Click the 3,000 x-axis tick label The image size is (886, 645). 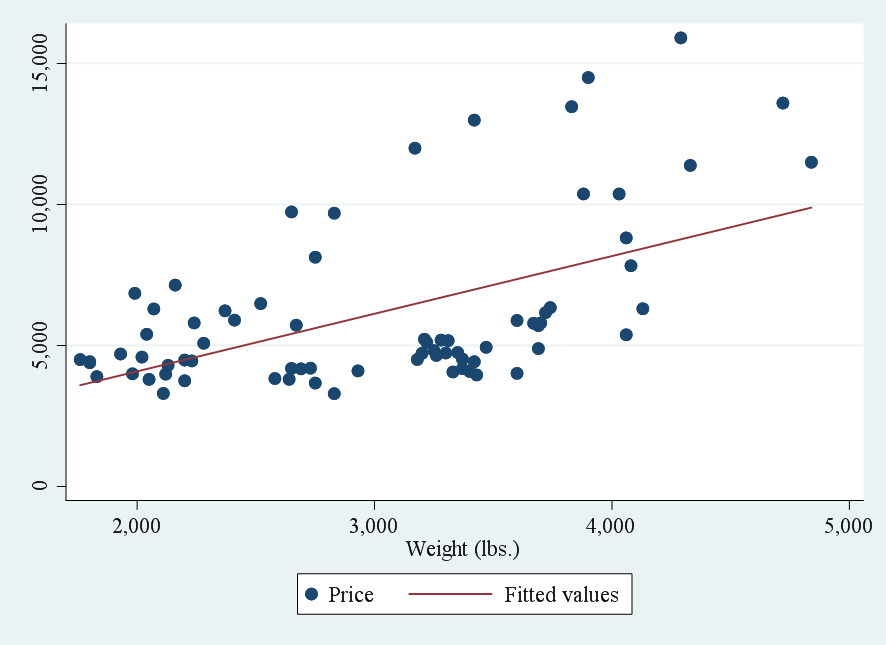click(x=374, y=525)
